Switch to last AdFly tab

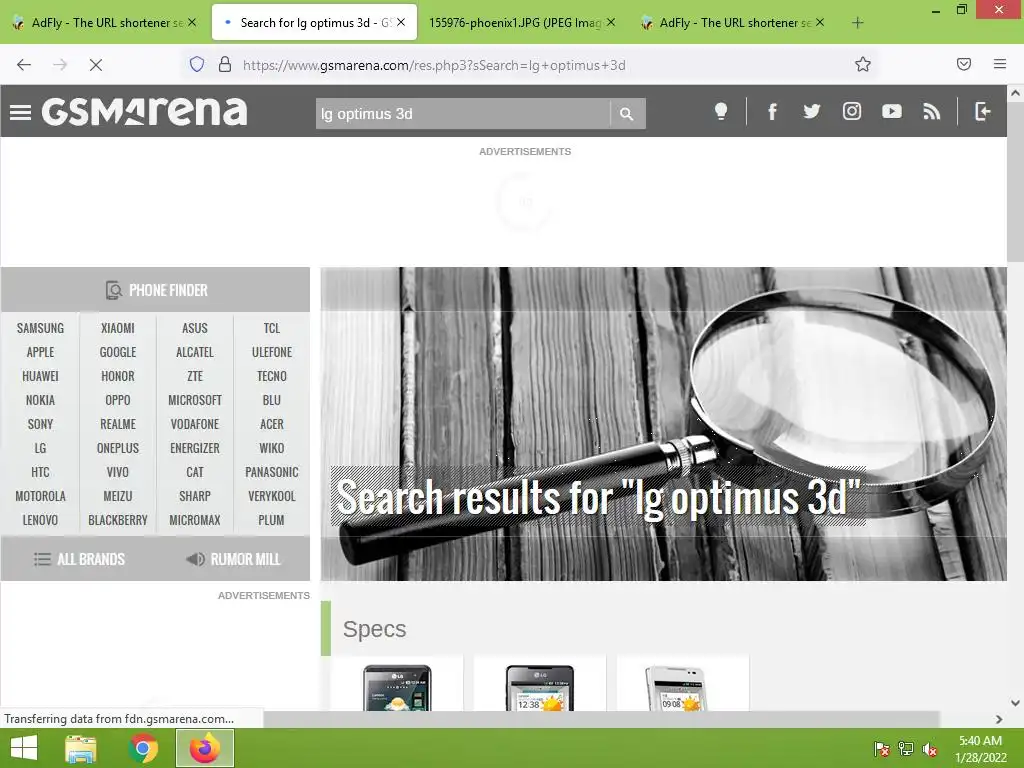coord(733,22)
